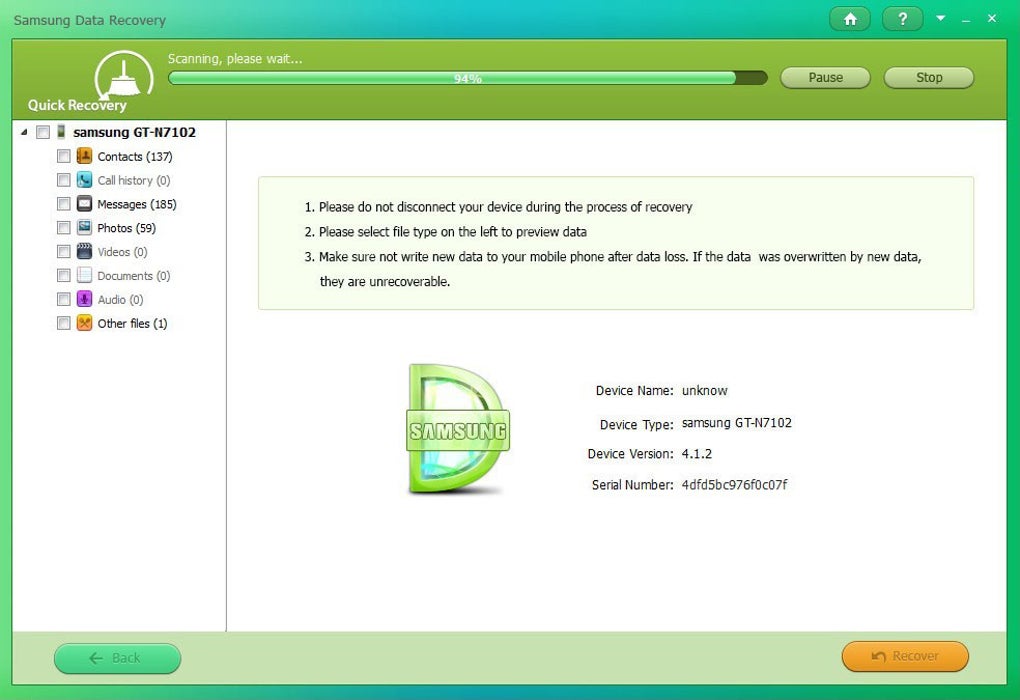This screenshot has height=700, width=1020.
Task: Stop the scanning process
Action: [929, 77]
